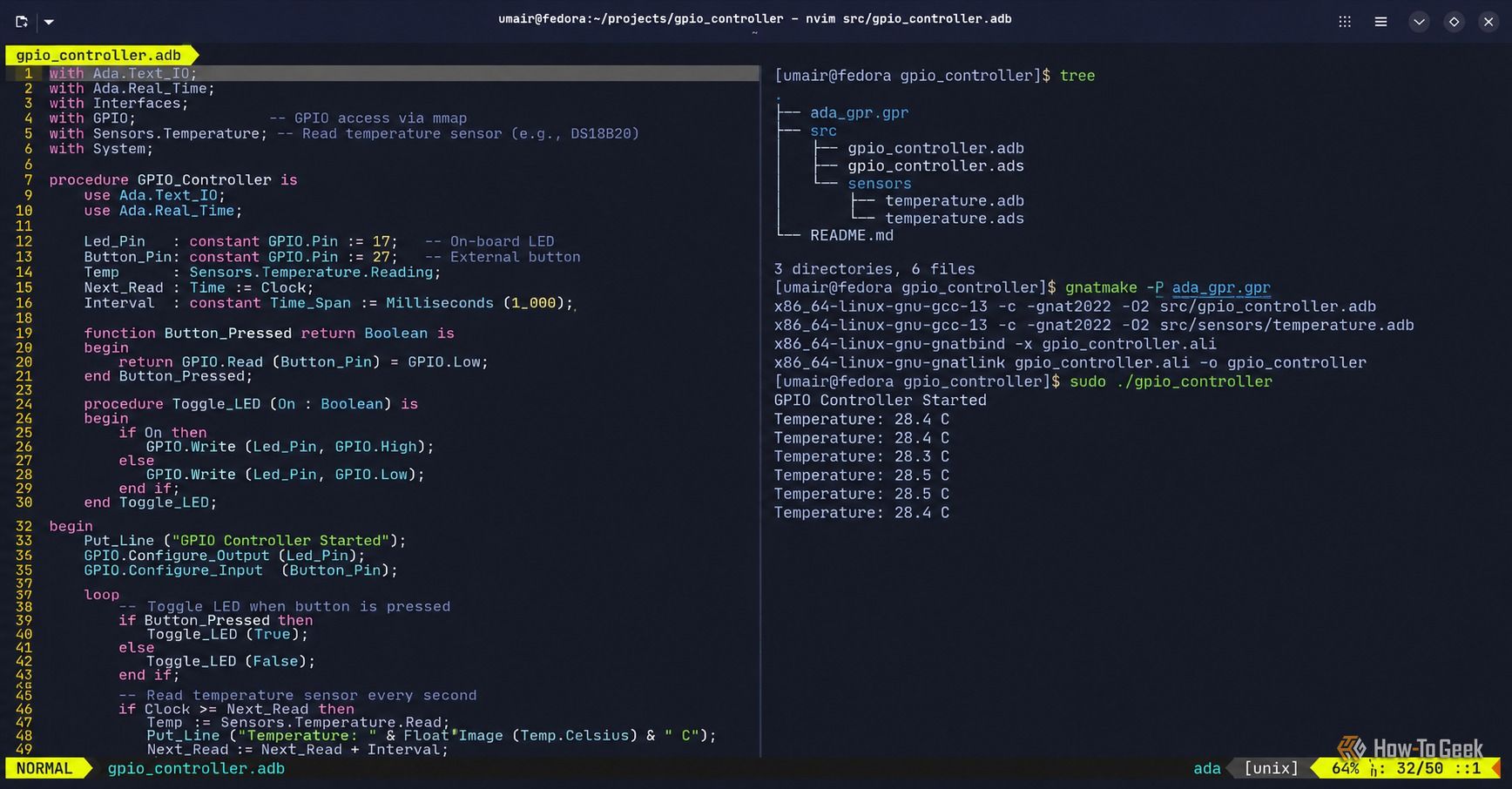Click the 'src' directory in tree output
This screenshot has height=789, width=1512.
click(823, 131)
